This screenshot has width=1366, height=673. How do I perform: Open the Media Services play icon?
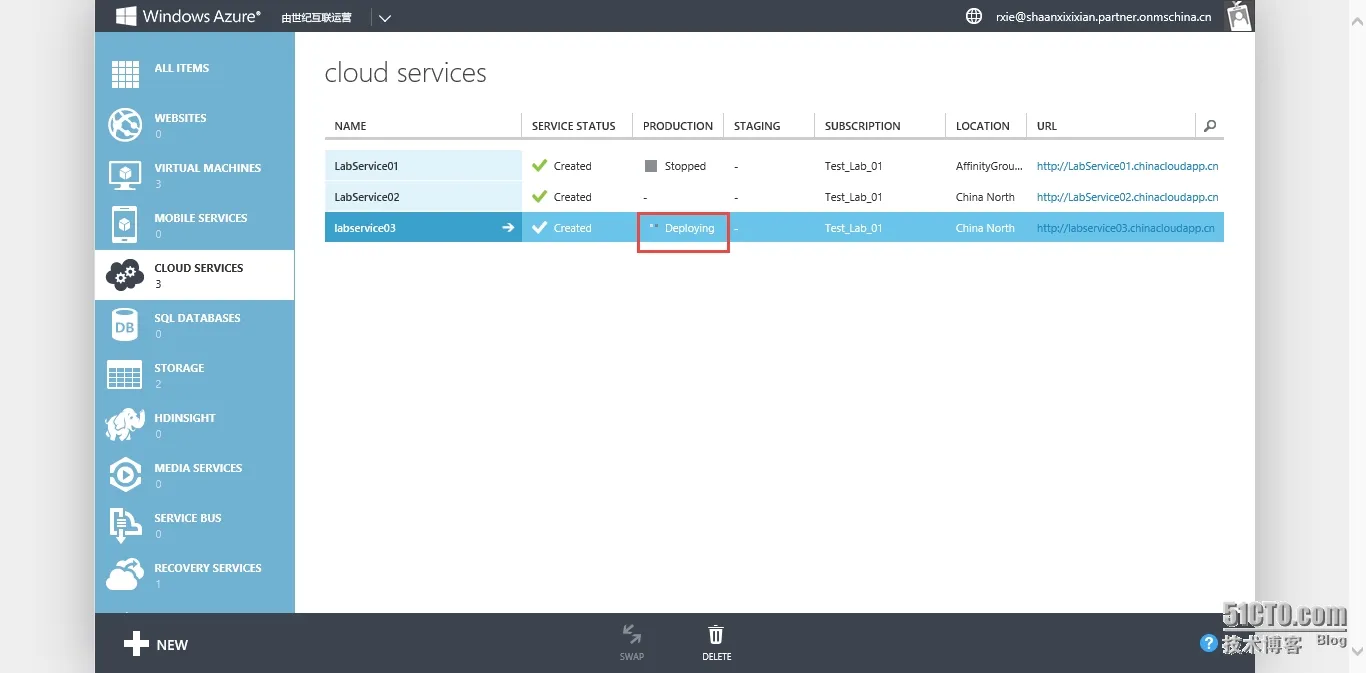pyautogui.click(x=125, y=474)
